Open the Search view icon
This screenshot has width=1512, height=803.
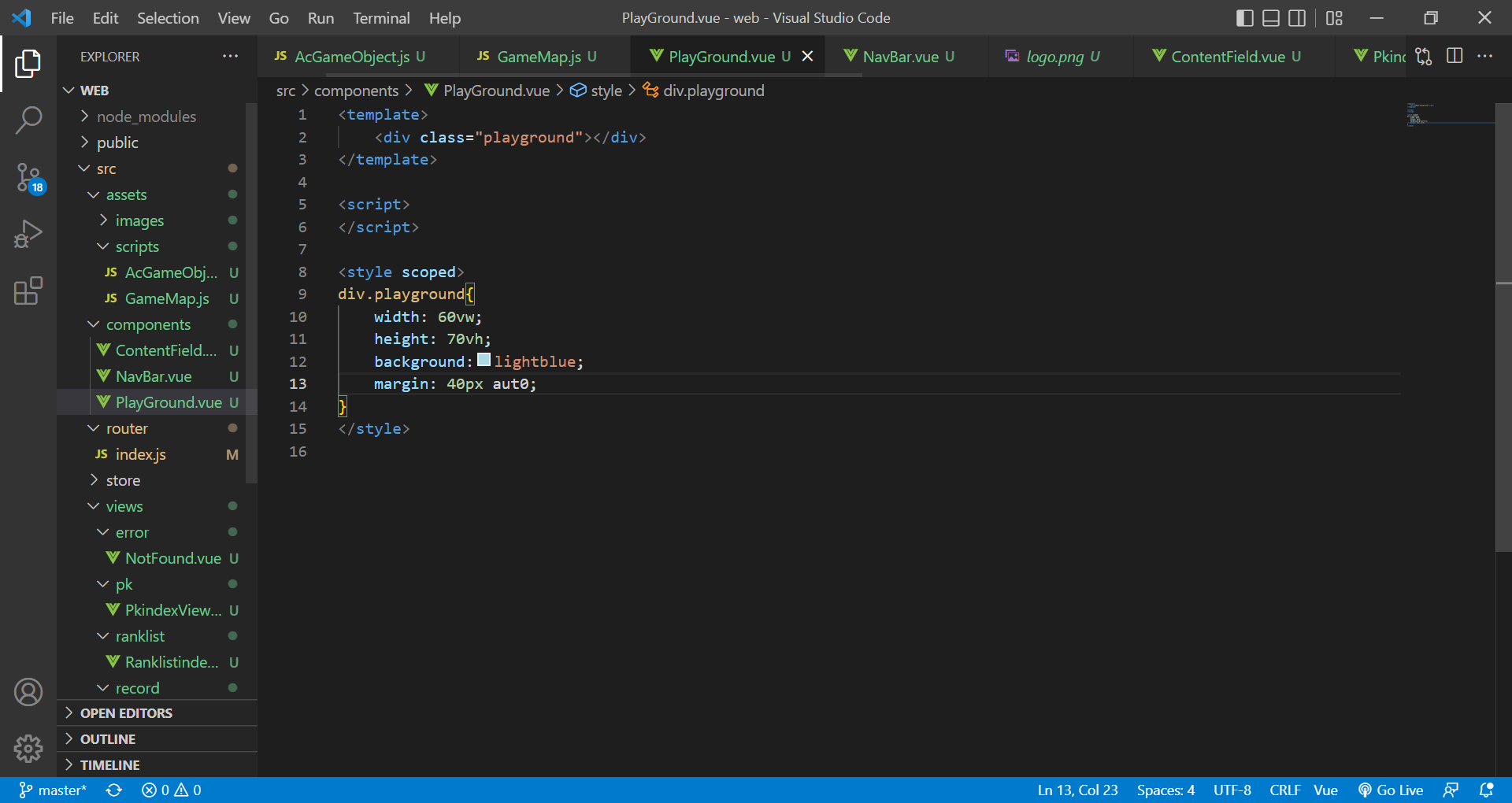[x=28, y=120]
